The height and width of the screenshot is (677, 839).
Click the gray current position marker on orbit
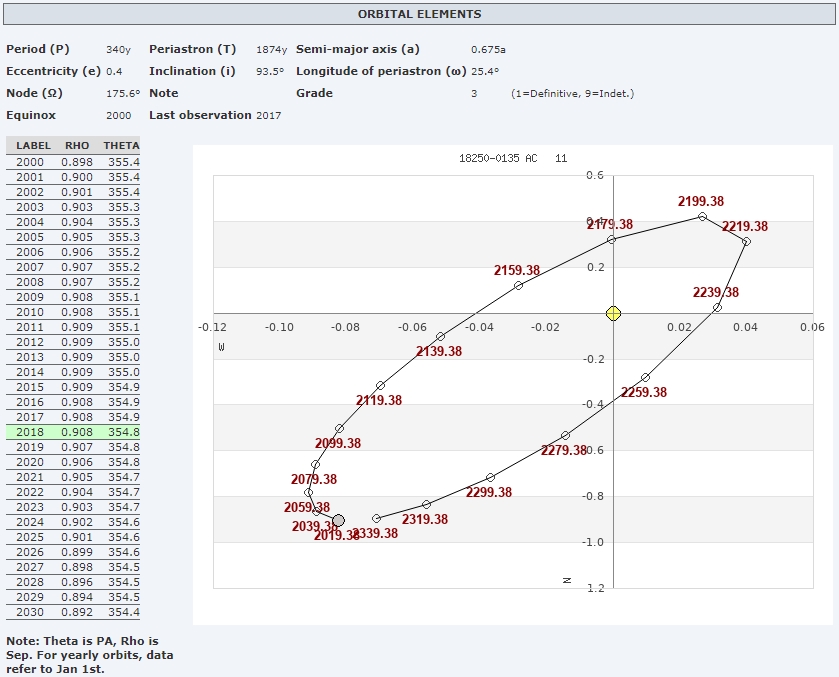pos(339,520)
